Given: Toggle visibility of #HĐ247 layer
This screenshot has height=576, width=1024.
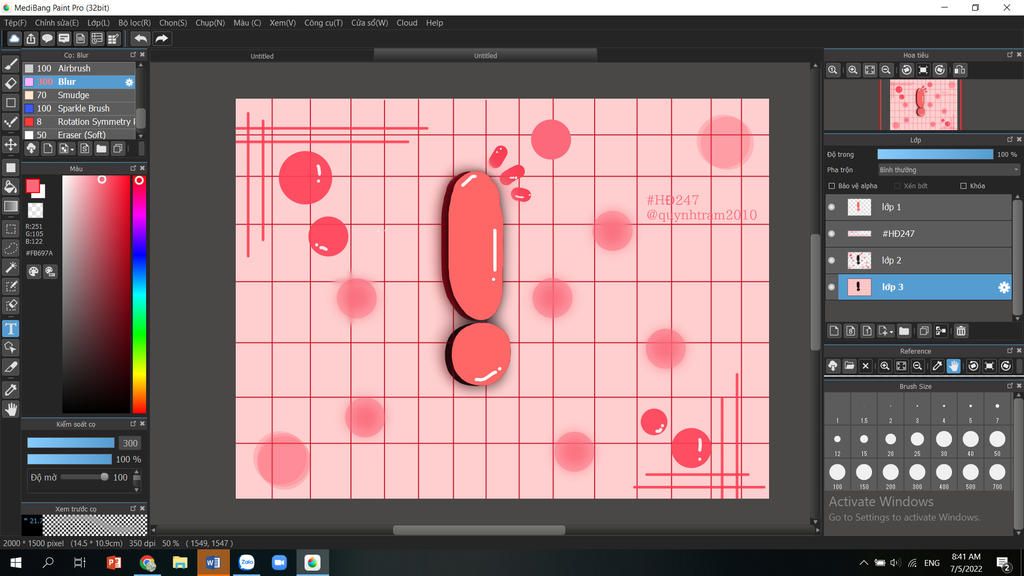Looking at the screenshot, I should point(831,234).
